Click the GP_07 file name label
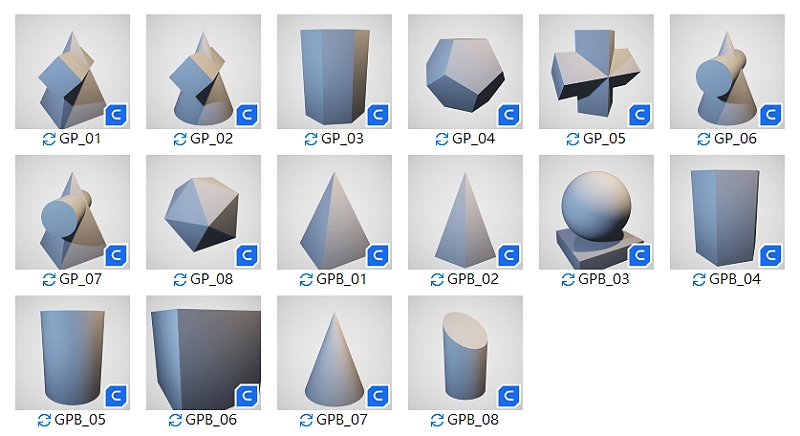 click(80, 279)
